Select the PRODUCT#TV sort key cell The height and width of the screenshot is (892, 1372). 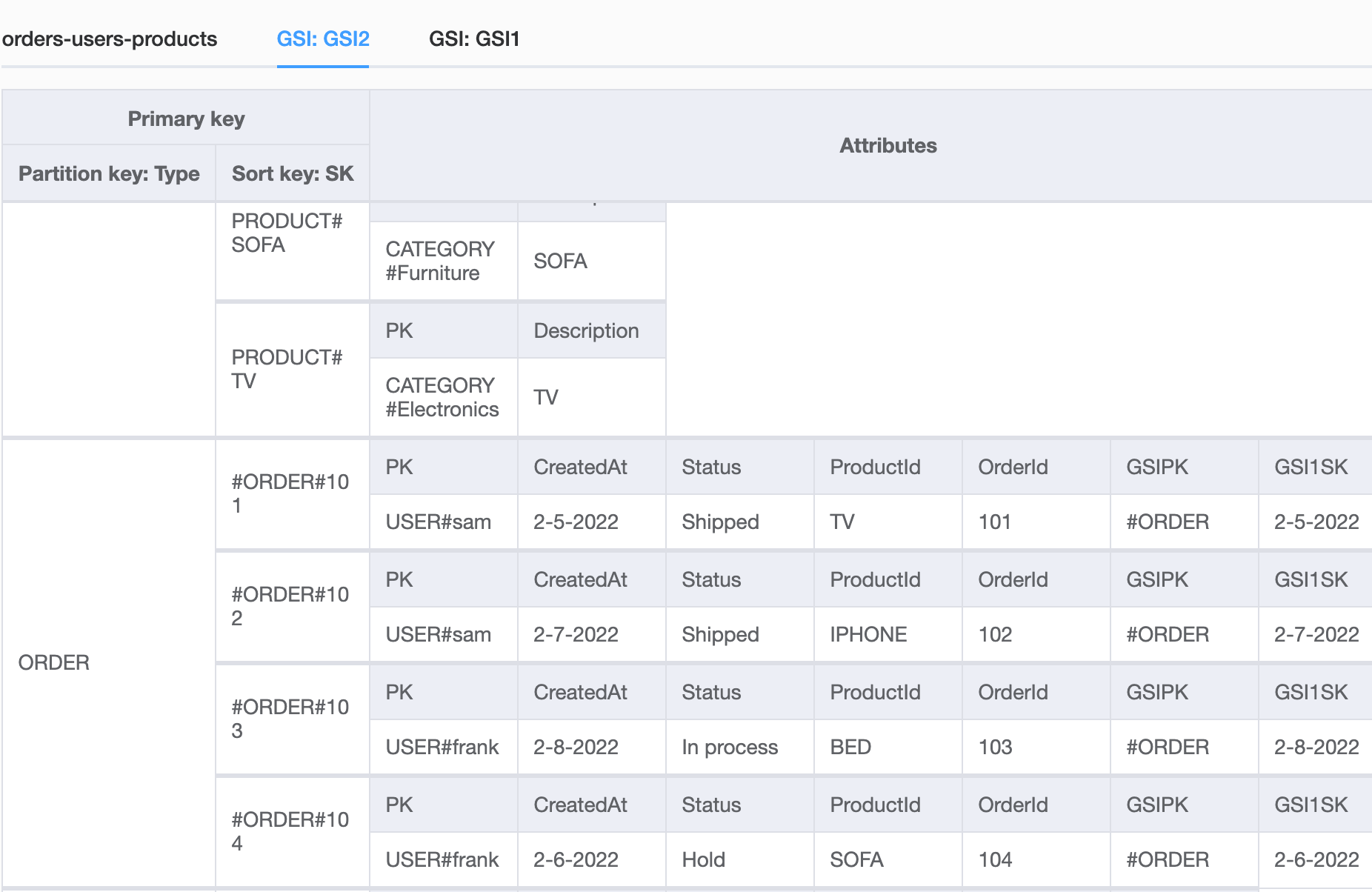[x=287, y=369]
